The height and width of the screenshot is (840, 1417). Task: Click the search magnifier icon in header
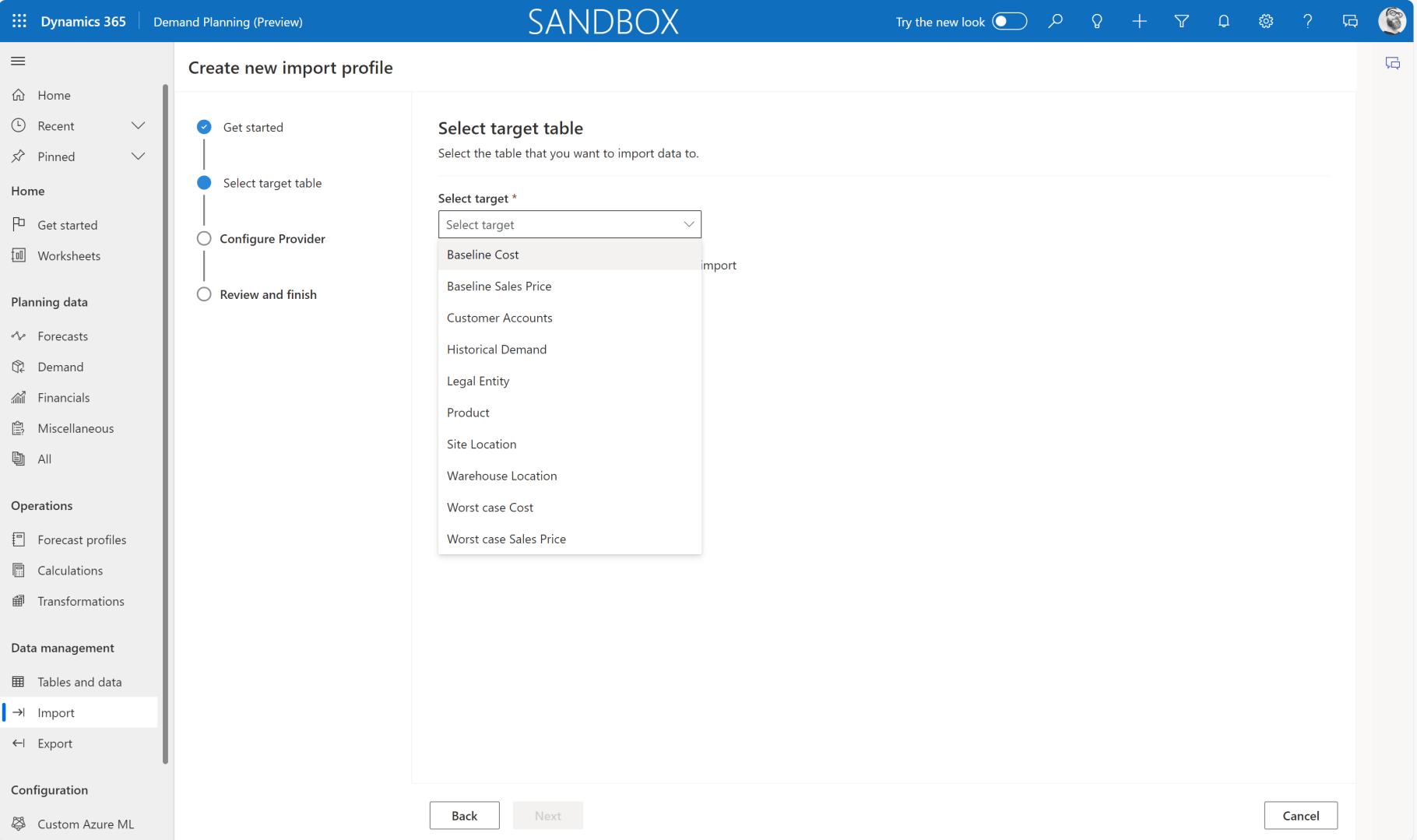[1055, 21]
